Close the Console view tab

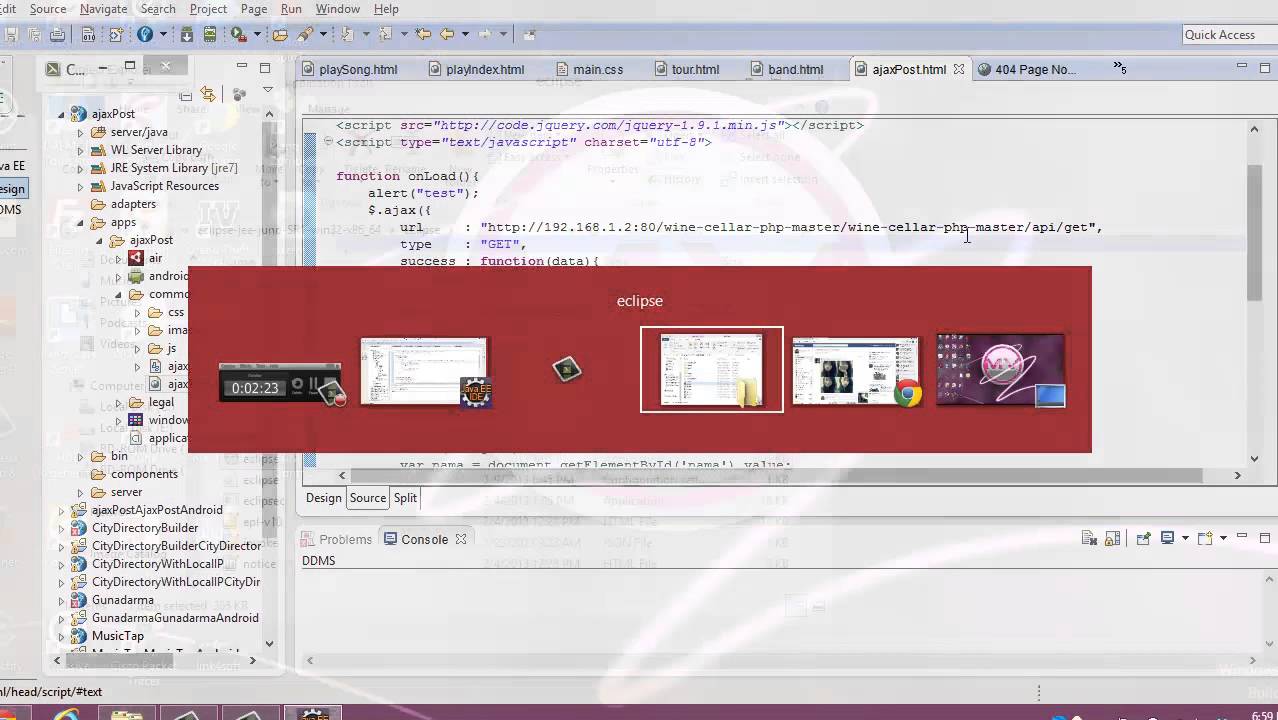[x=461, y=539]
